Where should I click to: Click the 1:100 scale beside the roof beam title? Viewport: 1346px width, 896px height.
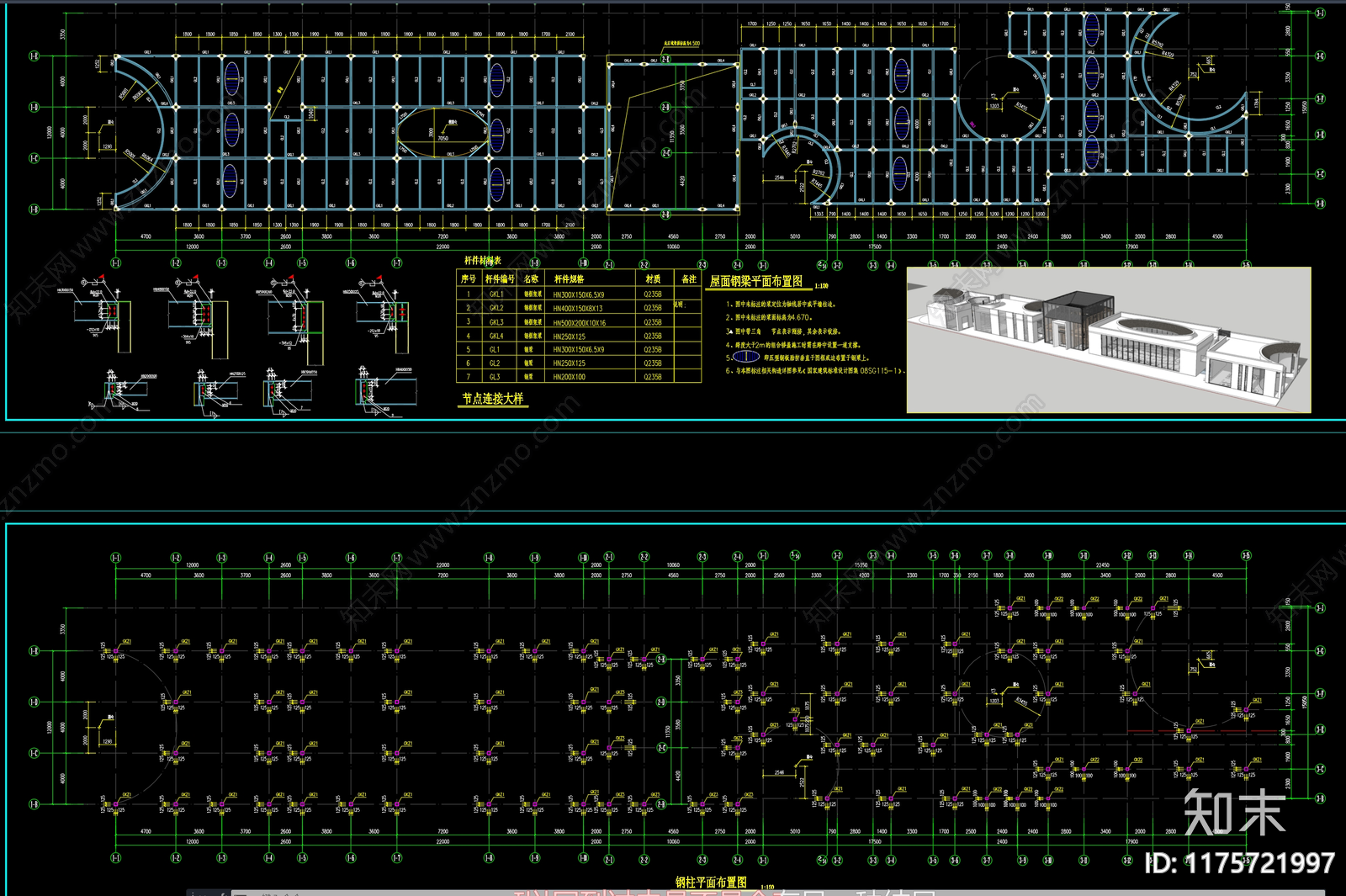pyautogui.click(x=821, y=286)
